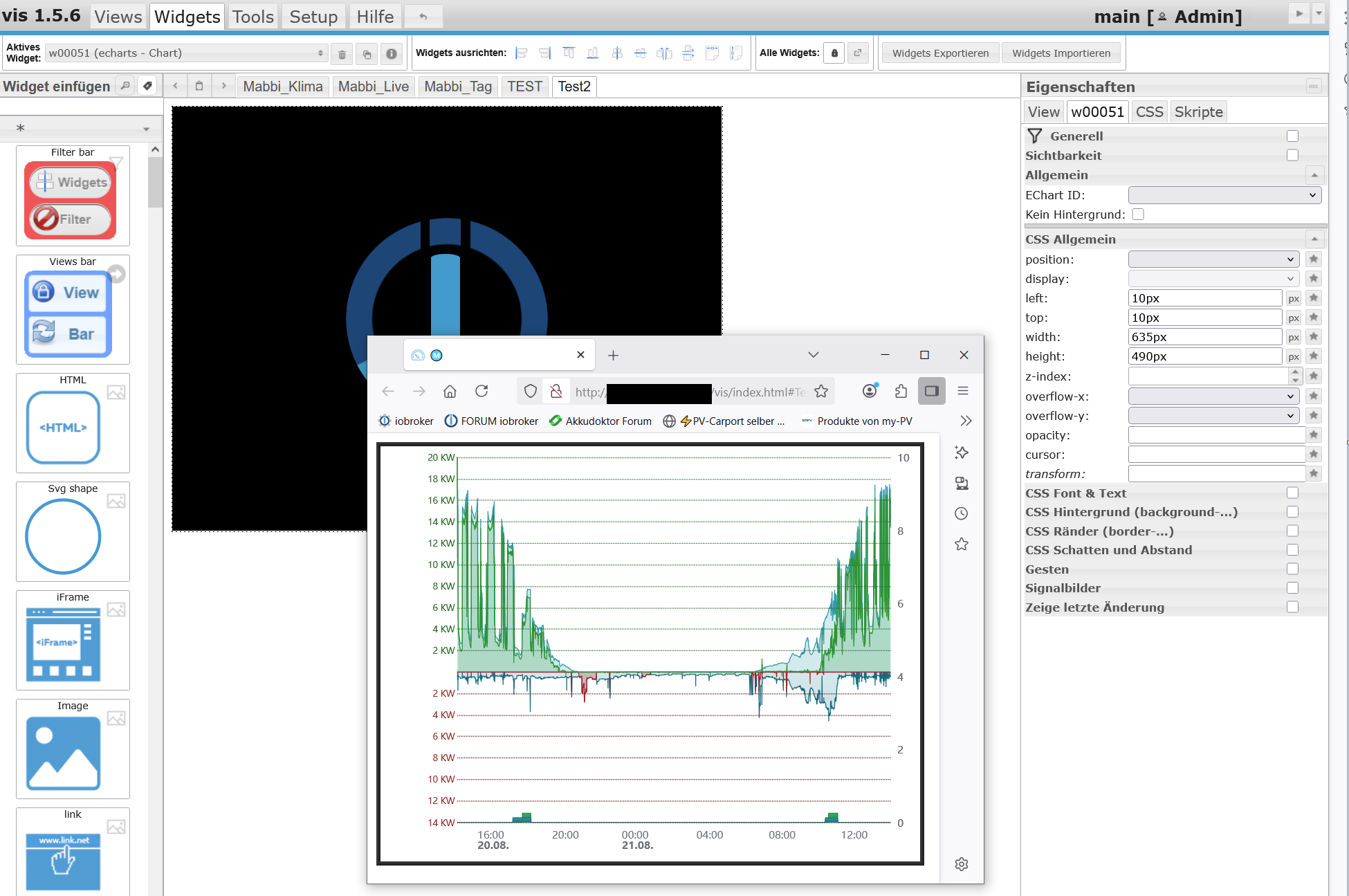
Task: Bookmark page with star in Firefox address bar
Action: point(821,392)
